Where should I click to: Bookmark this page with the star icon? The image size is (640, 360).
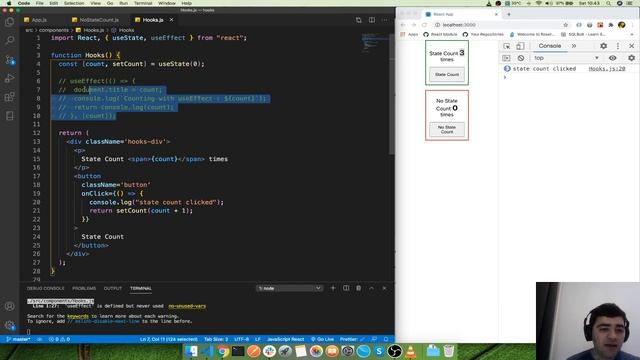(x=565, y=25)
